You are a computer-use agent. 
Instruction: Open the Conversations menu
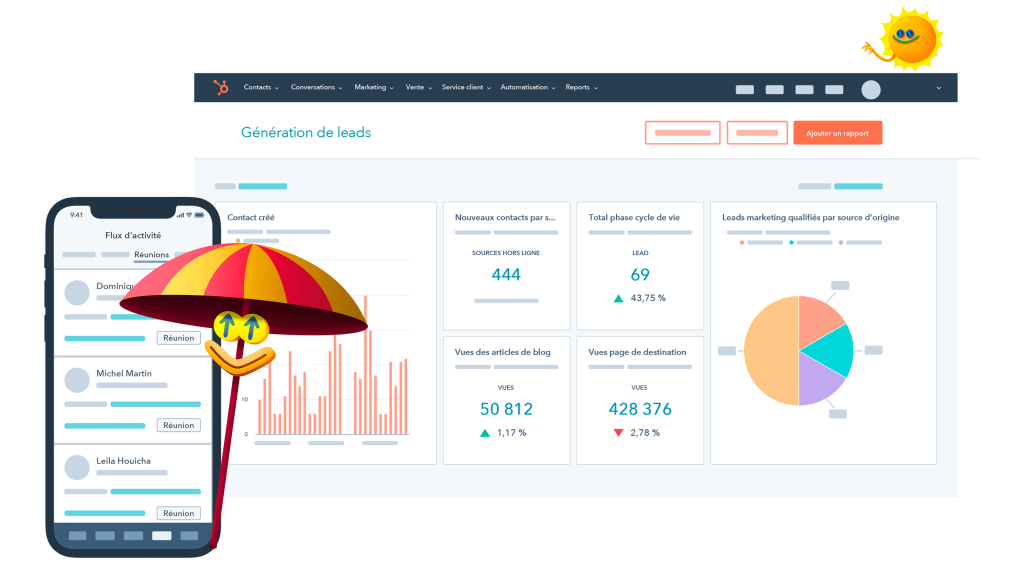click(317, 87)
